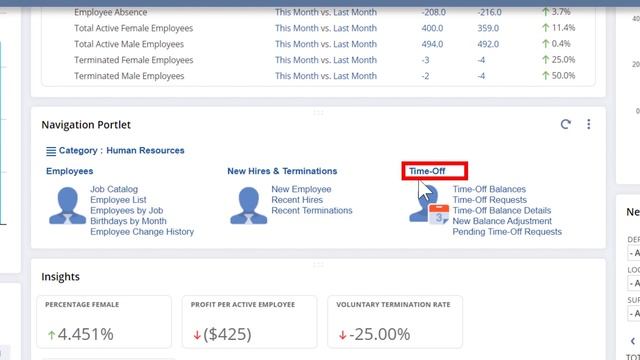Open Pending Time-Off Requests link
Image resolution: width=640 pixels, height=360 pixels.
click(507, 231)
